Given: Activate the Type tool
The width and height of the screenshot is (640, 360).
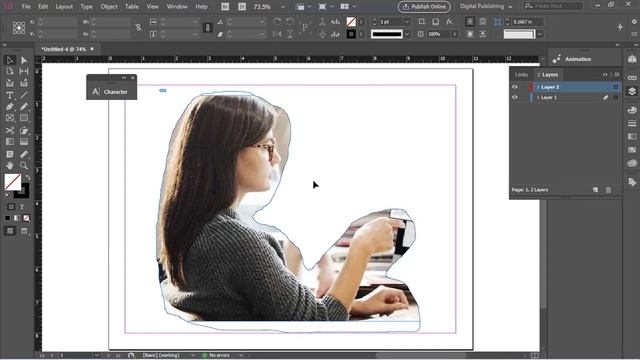Looking at the screenshot, I should pyautogui.click(x=10, y=96).
